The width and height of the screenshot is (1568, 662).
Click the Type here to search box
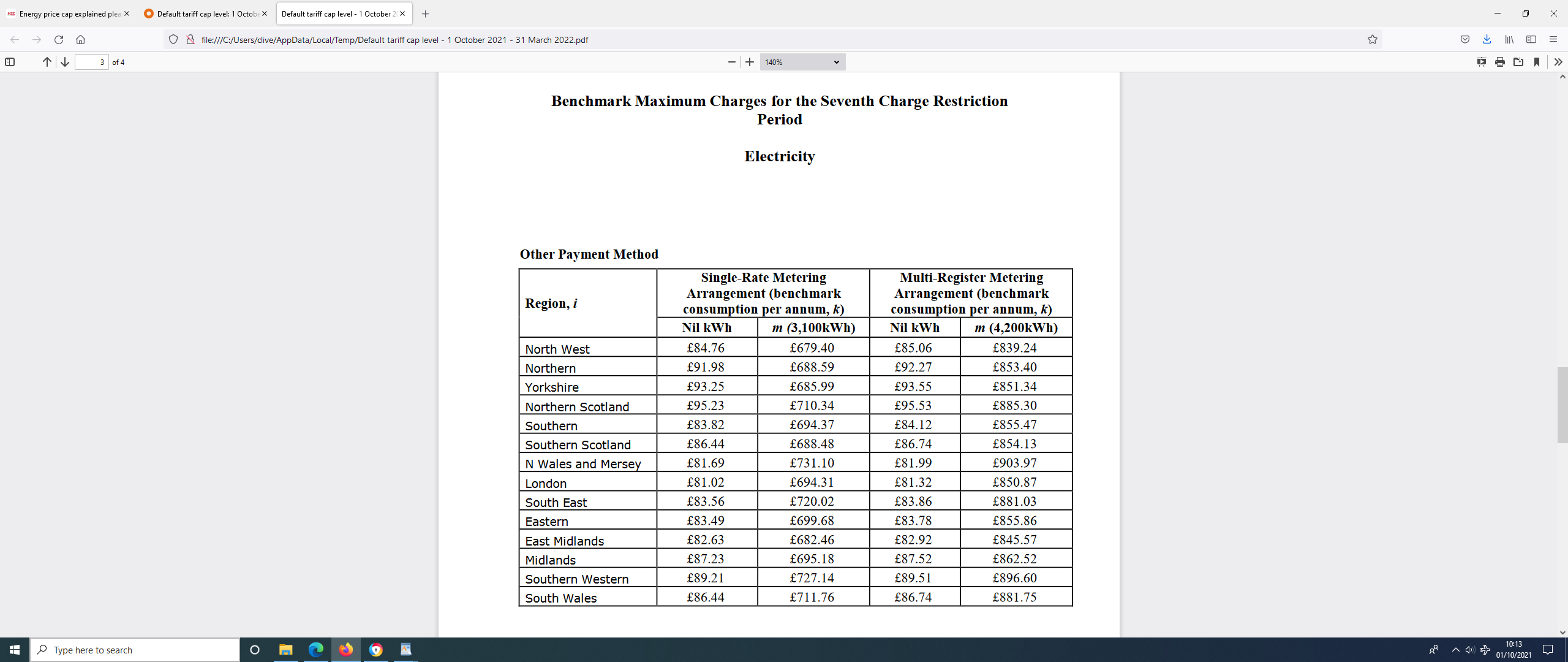[x=135, y=650]
